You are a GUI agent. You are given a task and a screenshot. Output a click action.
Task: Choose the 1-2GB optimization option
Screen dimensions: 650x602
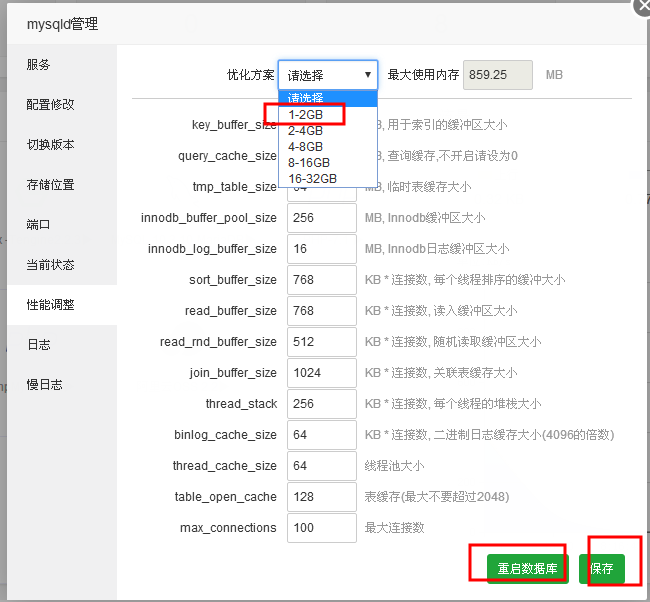[328, 115]
